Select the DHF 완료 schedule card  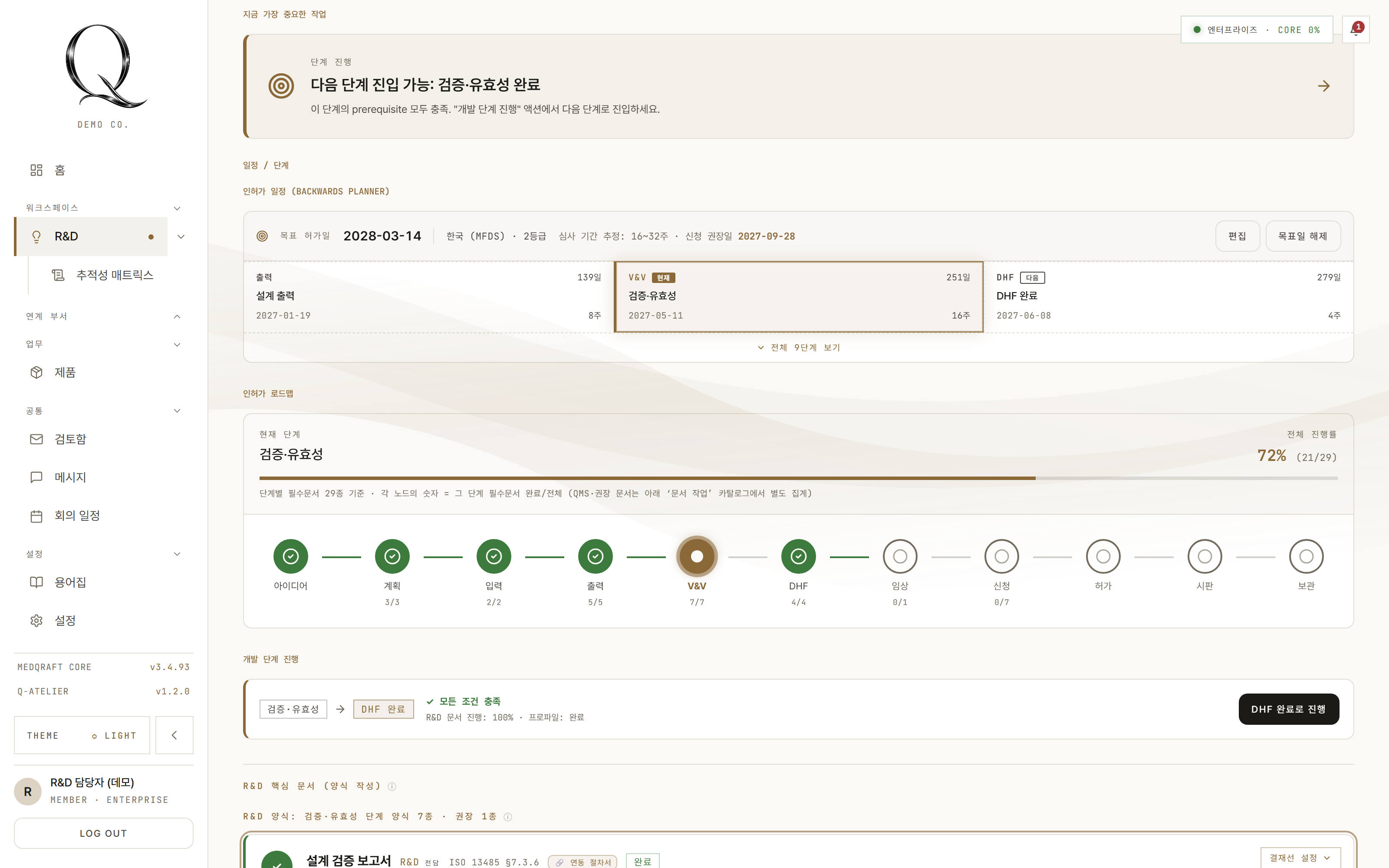(x=1168, y=297)
